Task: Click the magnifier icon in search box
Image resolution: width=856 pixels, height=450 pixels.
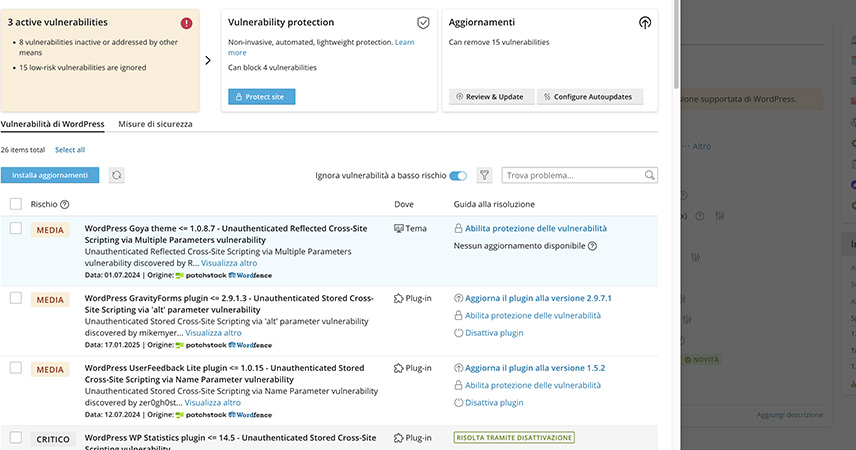Action: pos(650,175)
